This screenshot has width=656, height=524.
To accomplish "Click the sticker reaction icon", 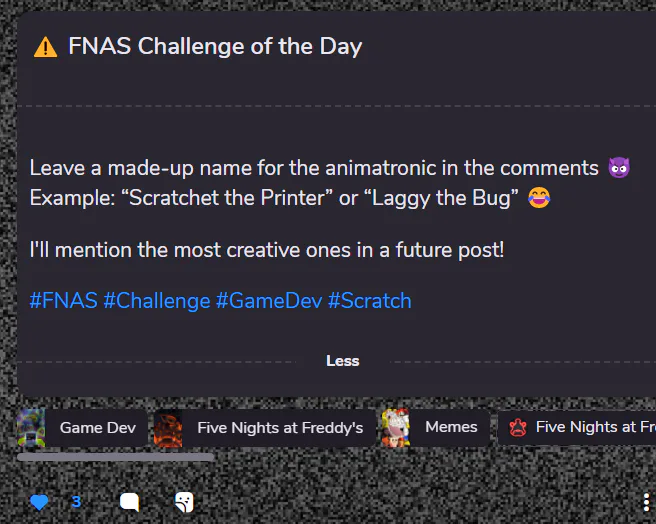I will click(183, 502).
